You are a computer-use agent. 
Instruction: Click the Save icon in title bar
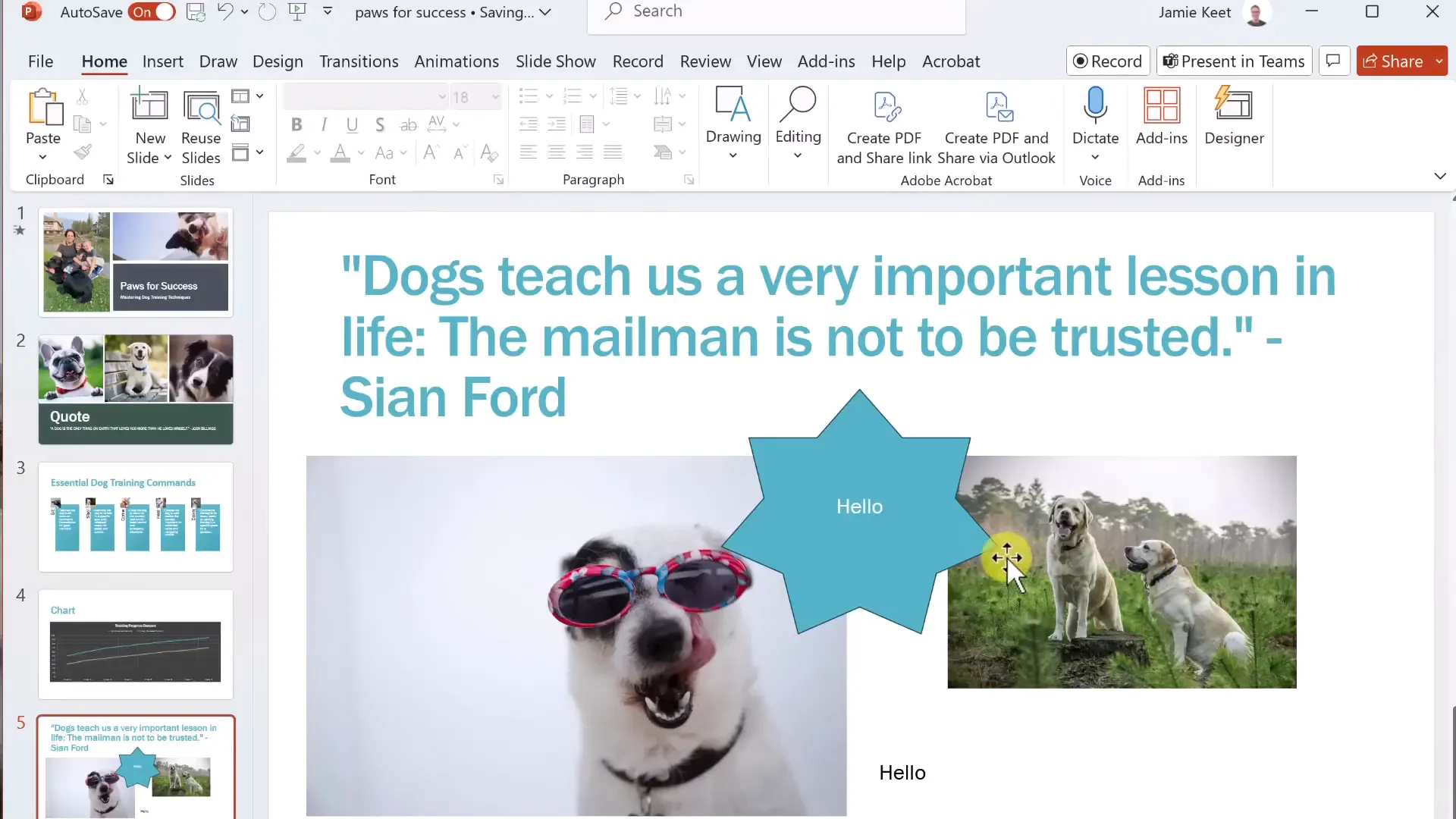pos(196,12)
